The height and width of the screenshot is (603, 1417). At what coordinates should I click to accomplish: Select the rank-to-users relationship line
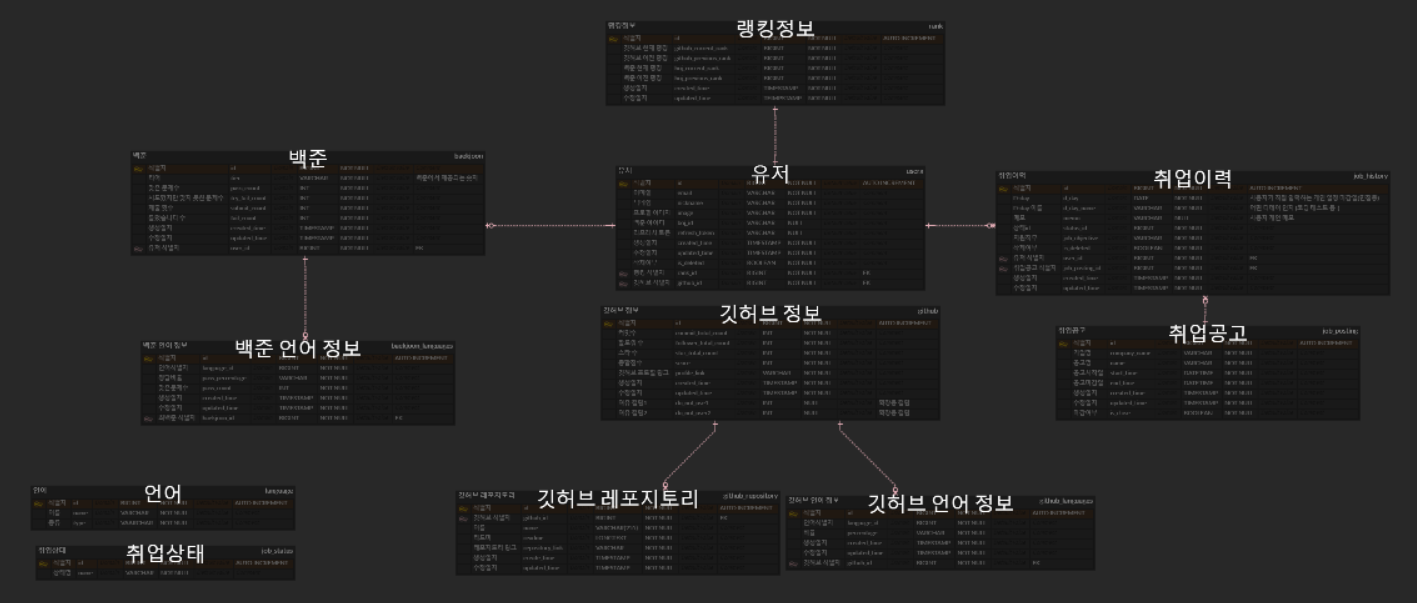[x=775, y=135]
